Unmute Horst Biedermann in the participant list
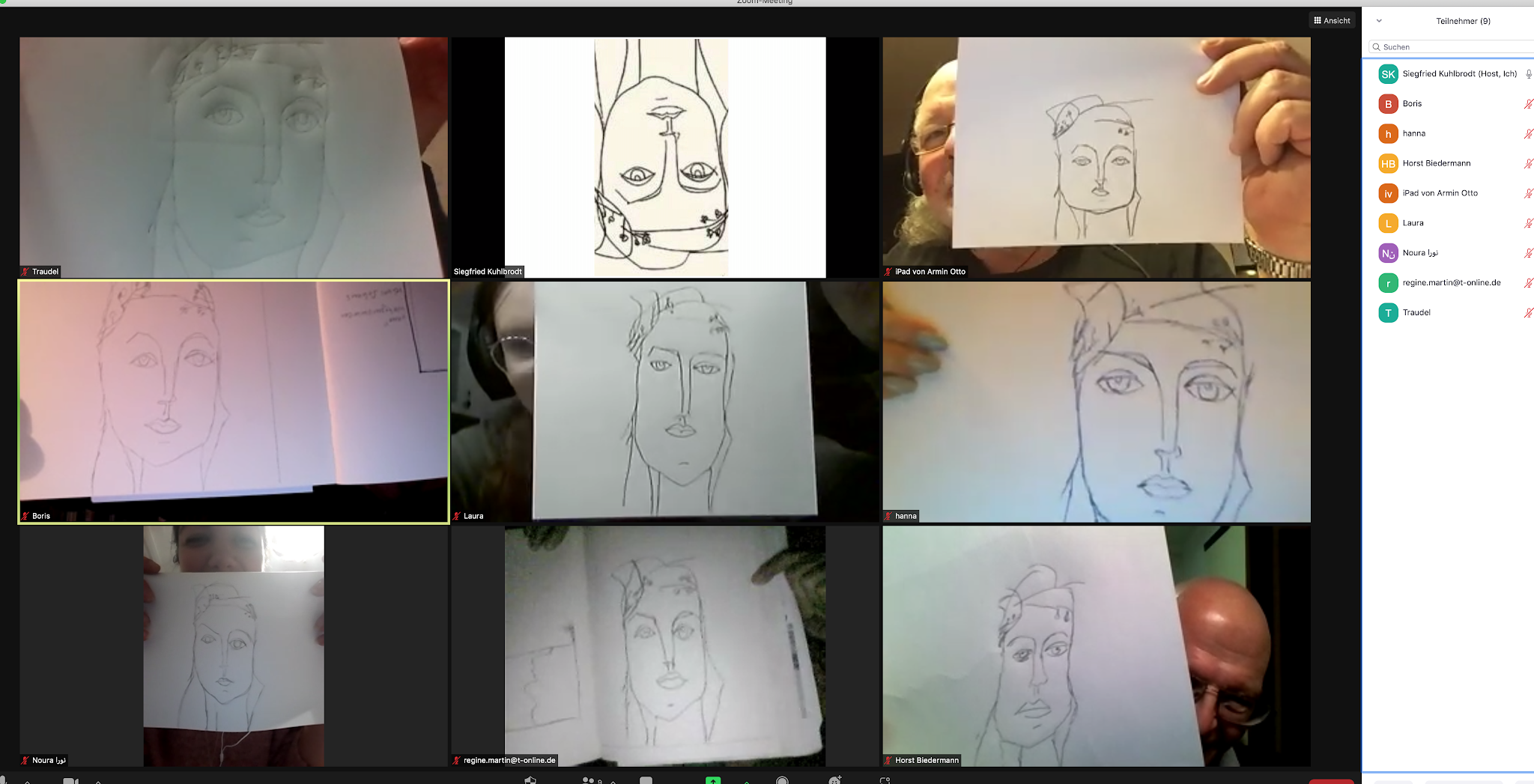 [x=1529, y=163]
